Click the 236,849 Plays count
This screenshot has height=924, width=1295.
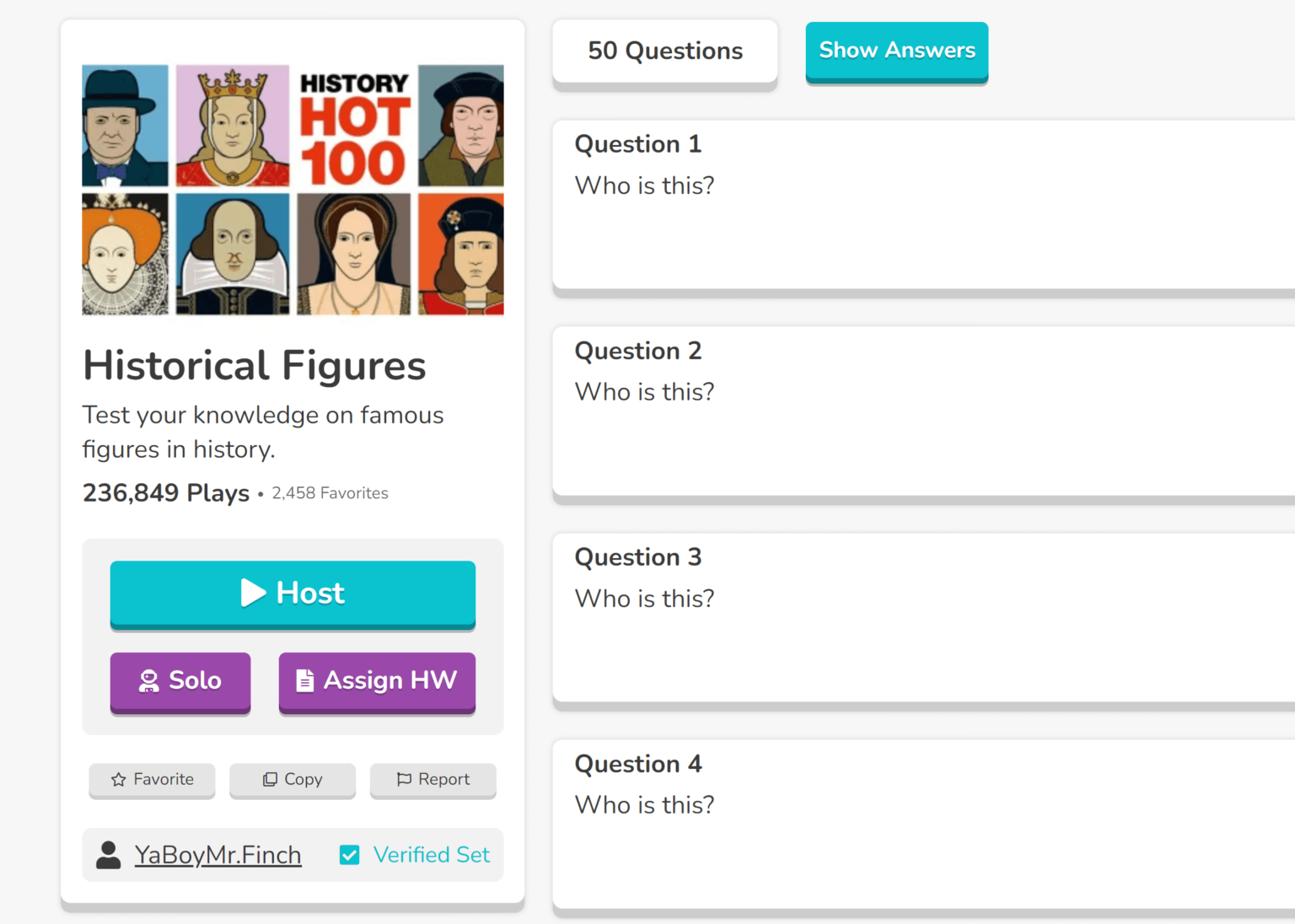pos(166,493)
